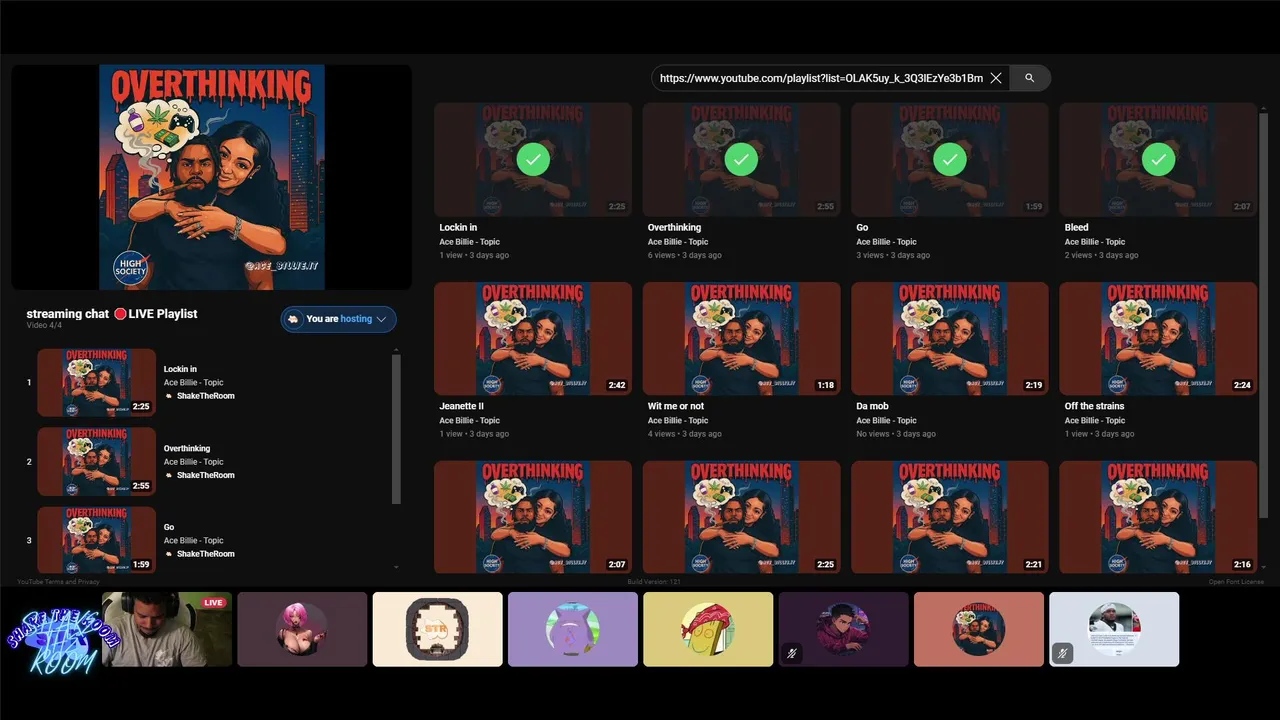Click ShakeTheRoom under queue item Overthinking
Image resolution: width=1280 pixels, height=720 pixels.
[x=206, y=475]
